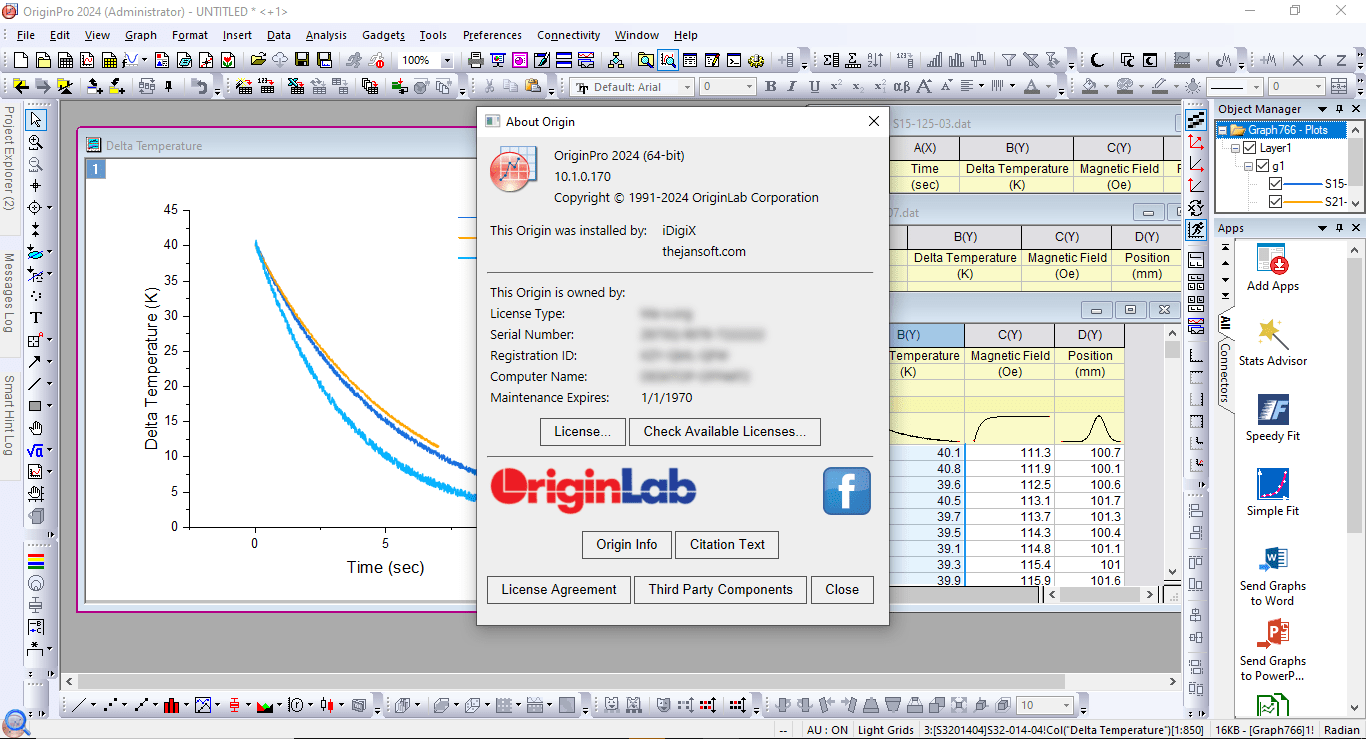Open the Help menu
Viewport: 1366px width, 739px height.
(686, 35)
